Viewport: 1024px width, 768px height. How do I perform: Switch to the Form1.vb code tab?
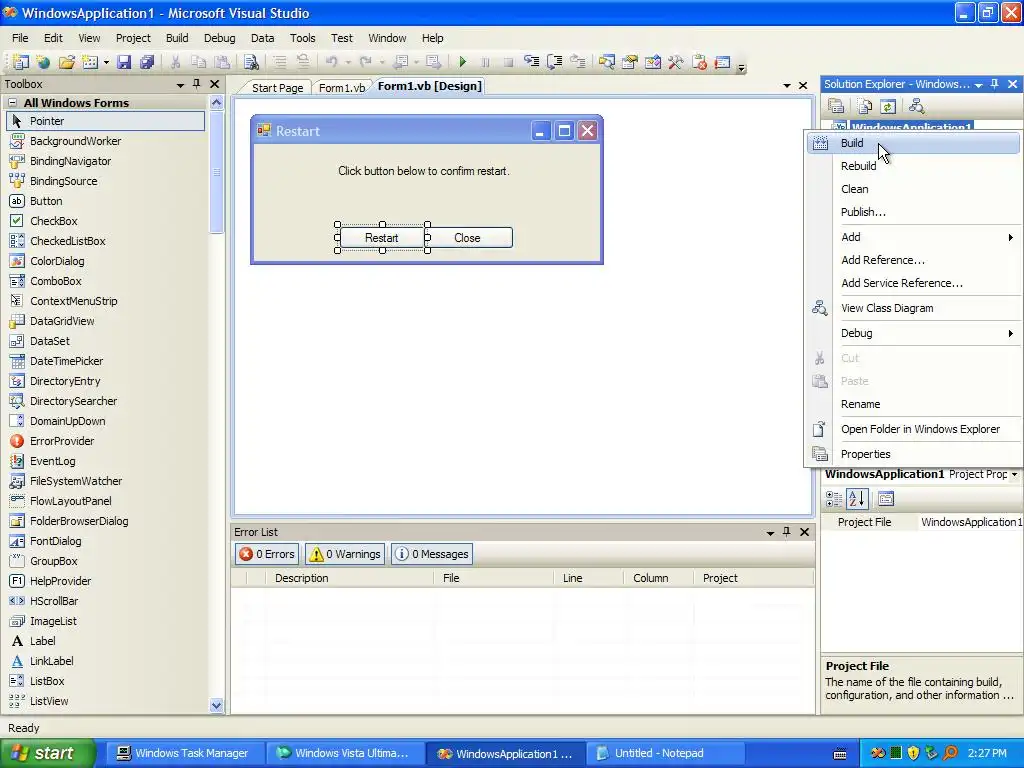coord(342,88)
